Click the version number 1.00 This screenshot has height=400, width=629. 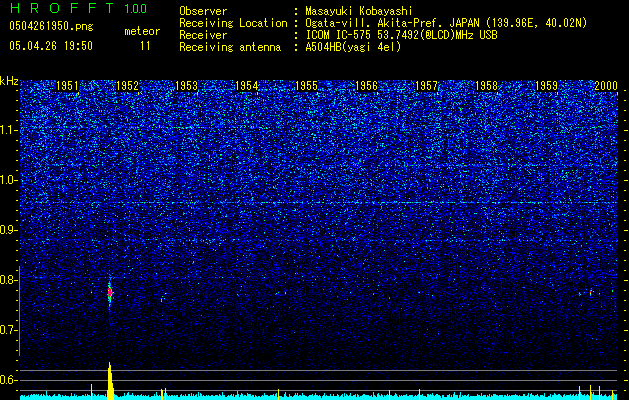click(x=136, y=8)
